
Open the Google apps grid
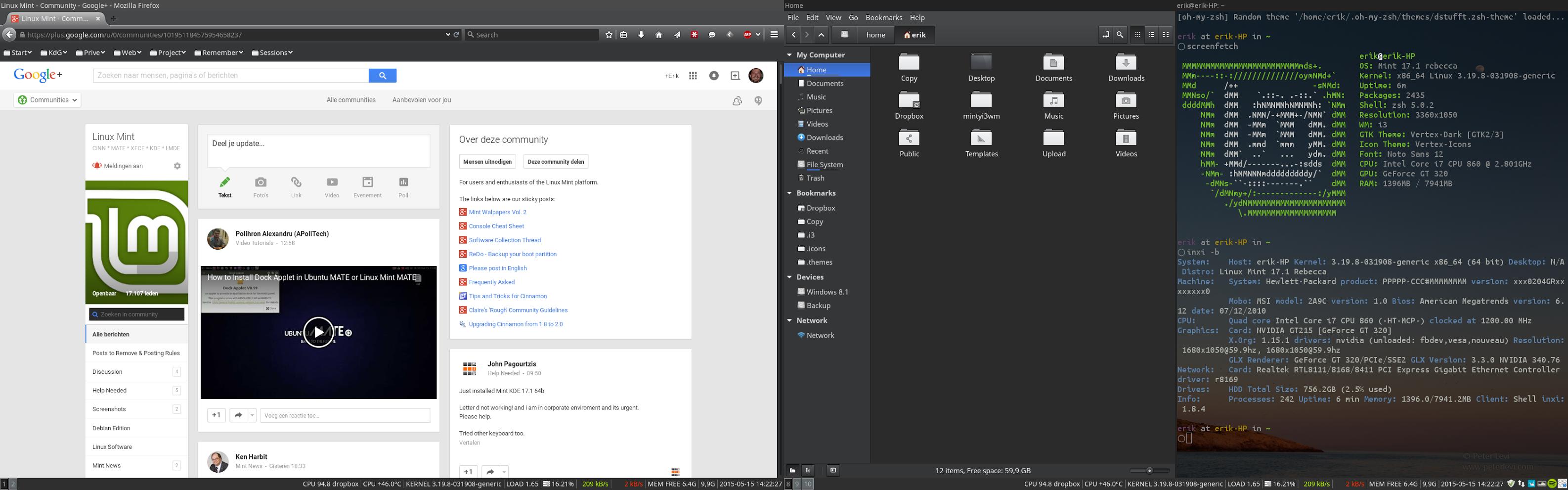(x=693, y=76)
